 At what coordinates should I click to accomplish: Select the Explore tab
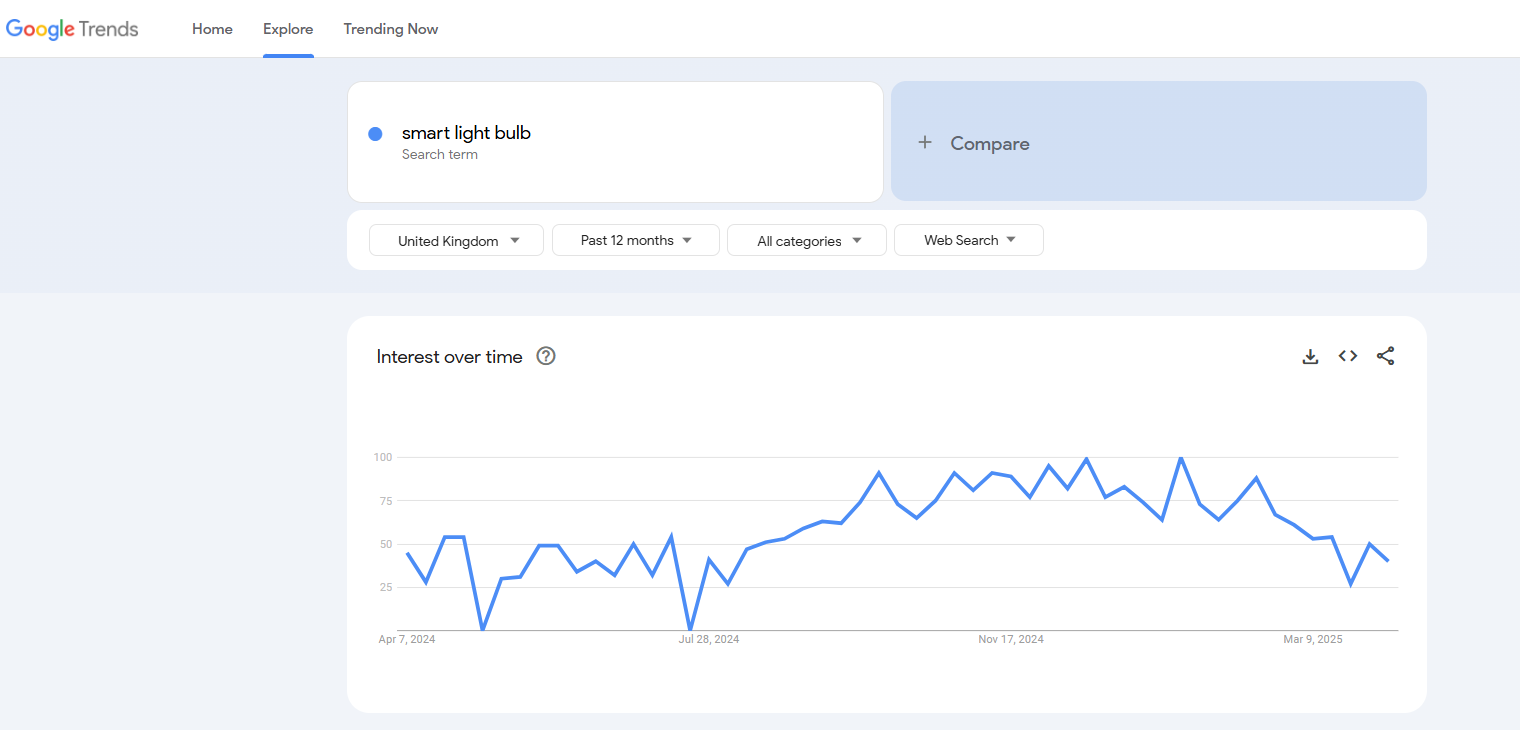[288, 29]
